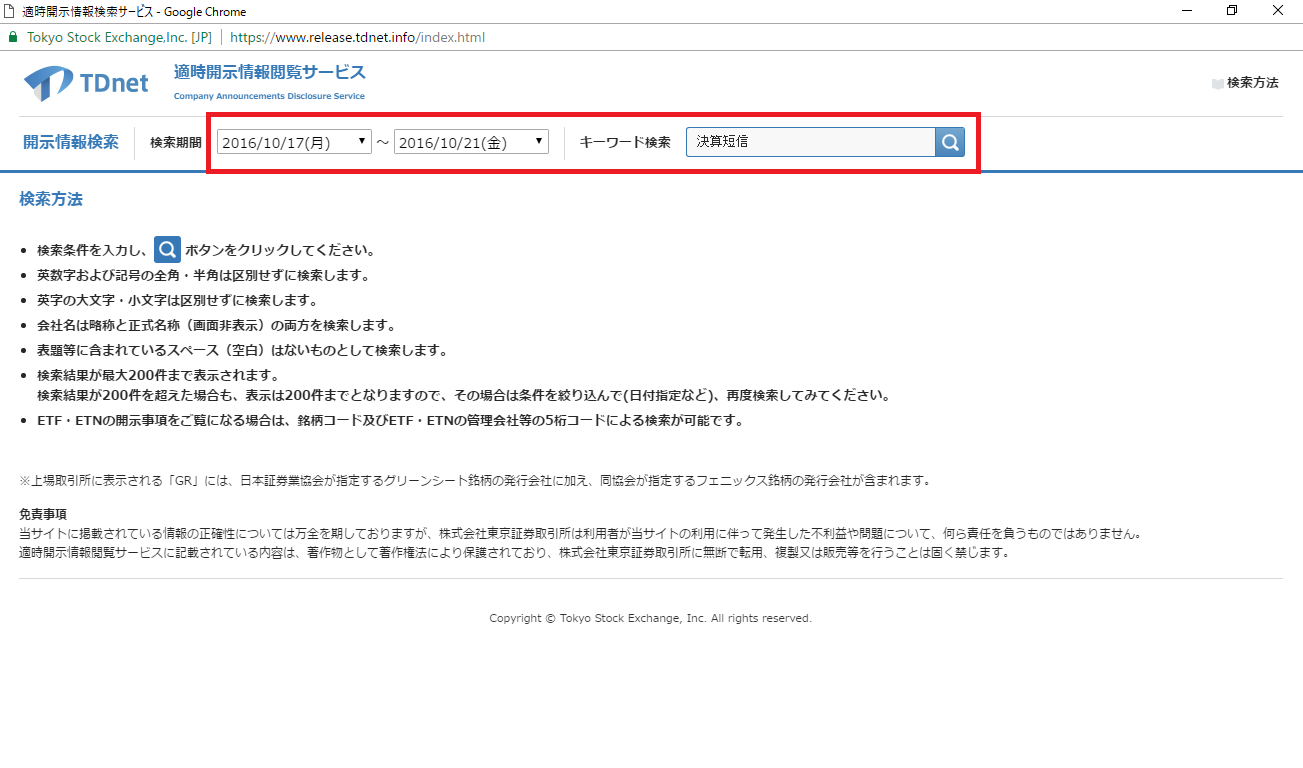Click the ※上場取引所に表示される「GR」 note
The width and height of the screenshot is (1303, 768).
(x=475, y=480)
